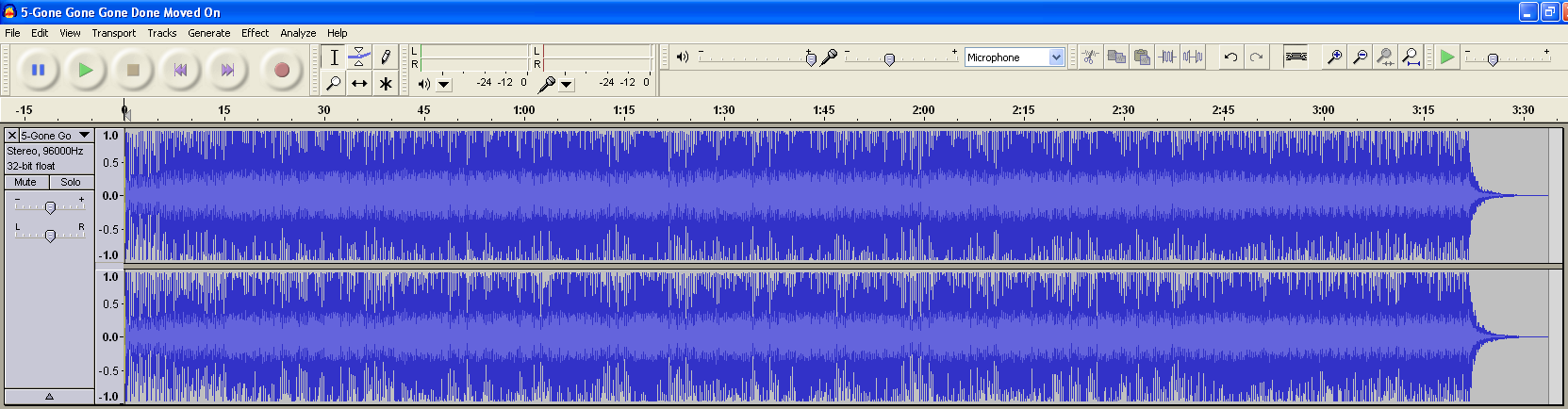The image size is (1568, 409).
Task: Click the '32-bit float' track info text
Action: (x=31, y=166)
